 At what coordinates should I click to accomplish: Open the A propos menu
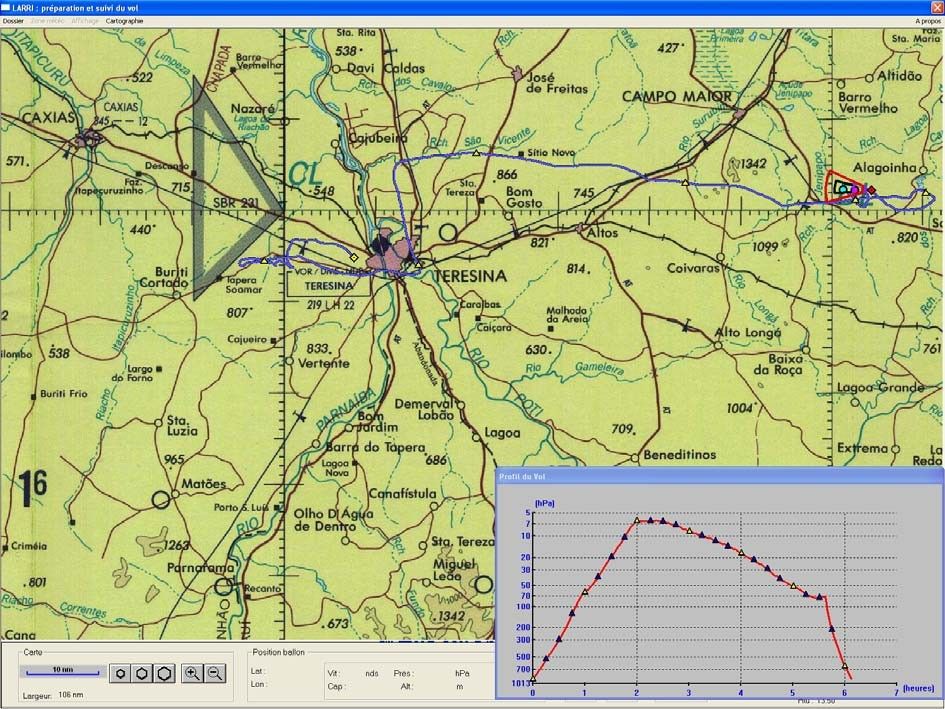[927, 20]
